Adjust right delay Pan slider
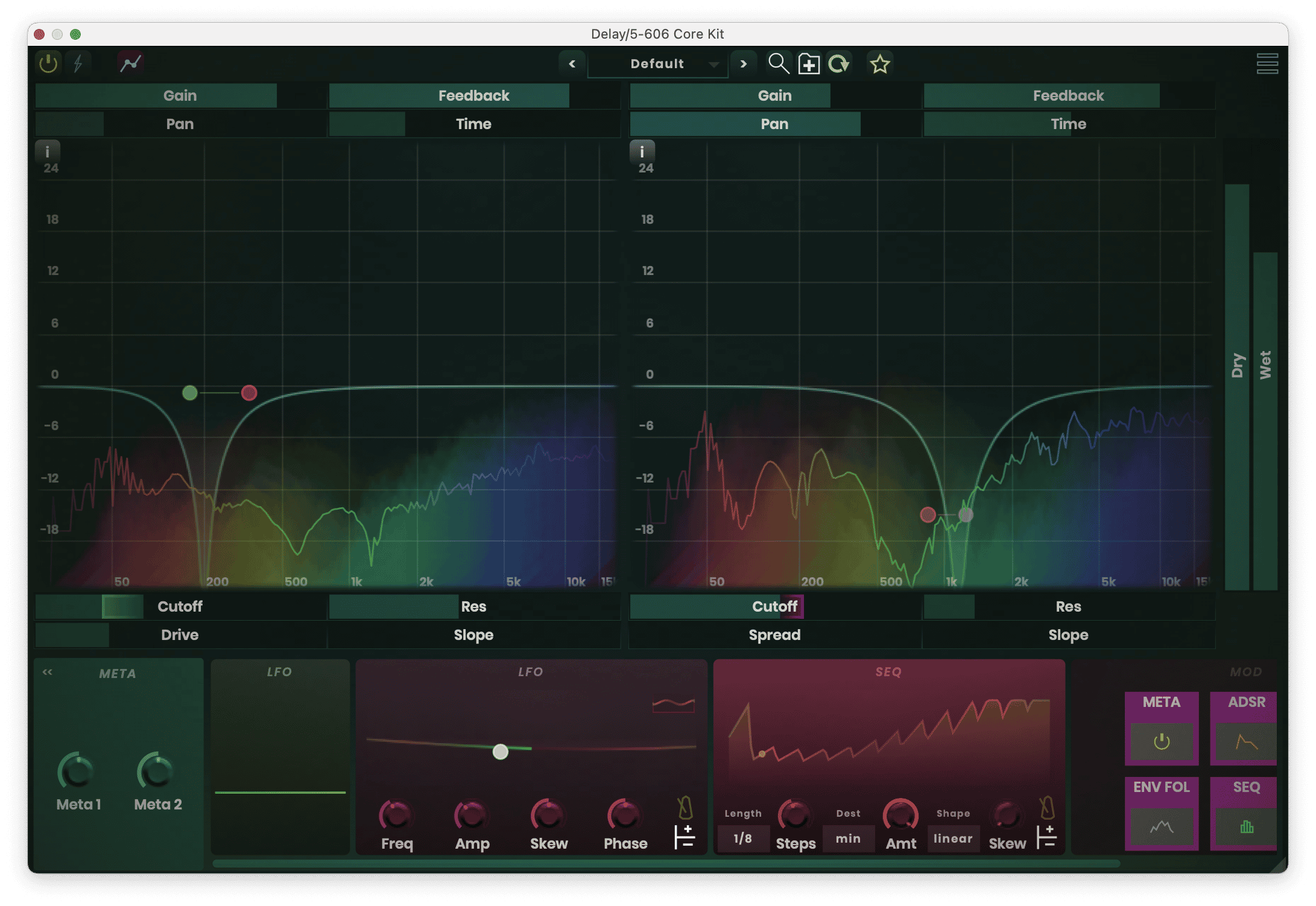Image resolution: width=1316 pixels, height=906 pixels. [x=774, y=124]
